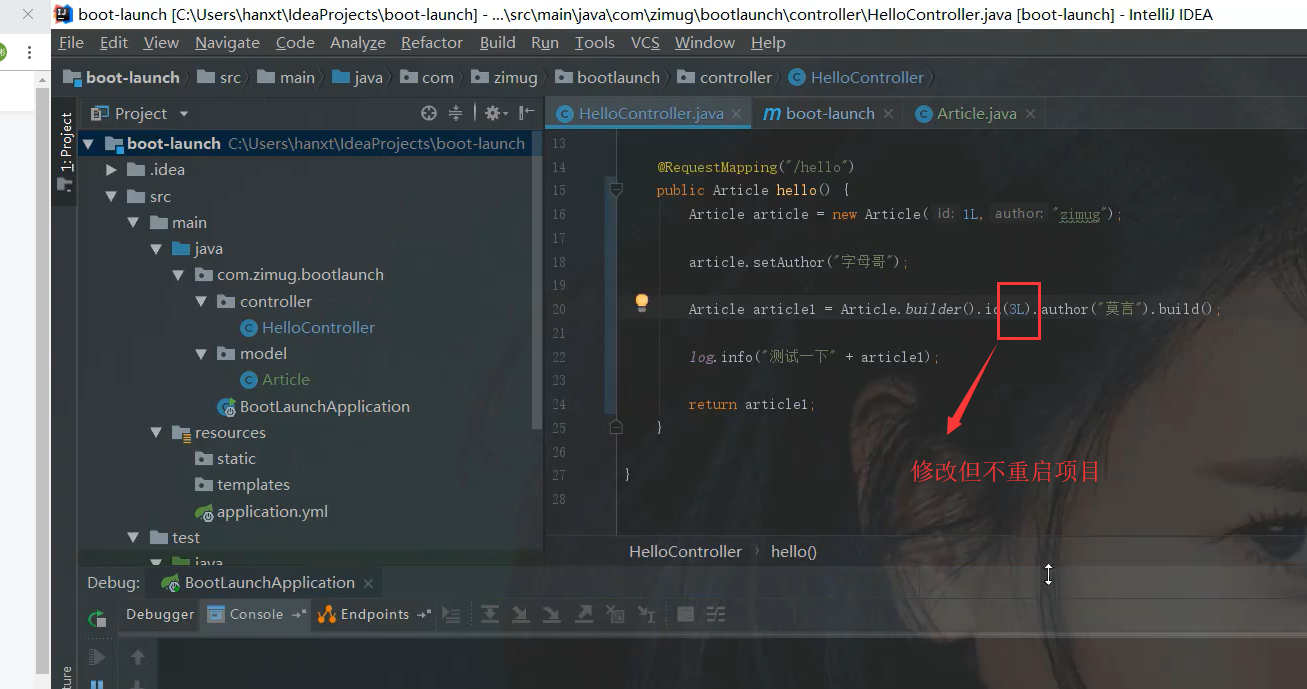Open the File menu
Image resolution: width=1307 pixels, height=689 pixels.
pos(71,42)
